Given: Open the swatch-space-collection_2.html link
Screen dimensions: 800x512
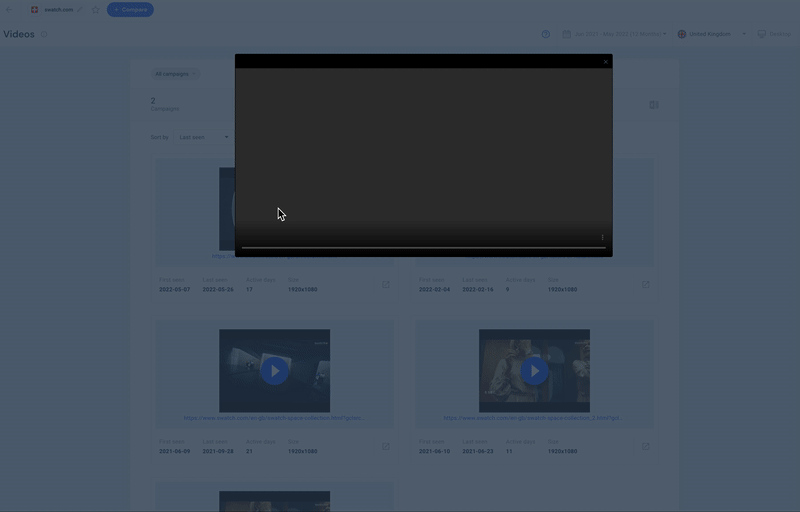Looking at the screenshot, I should click(x=533, y=418).
